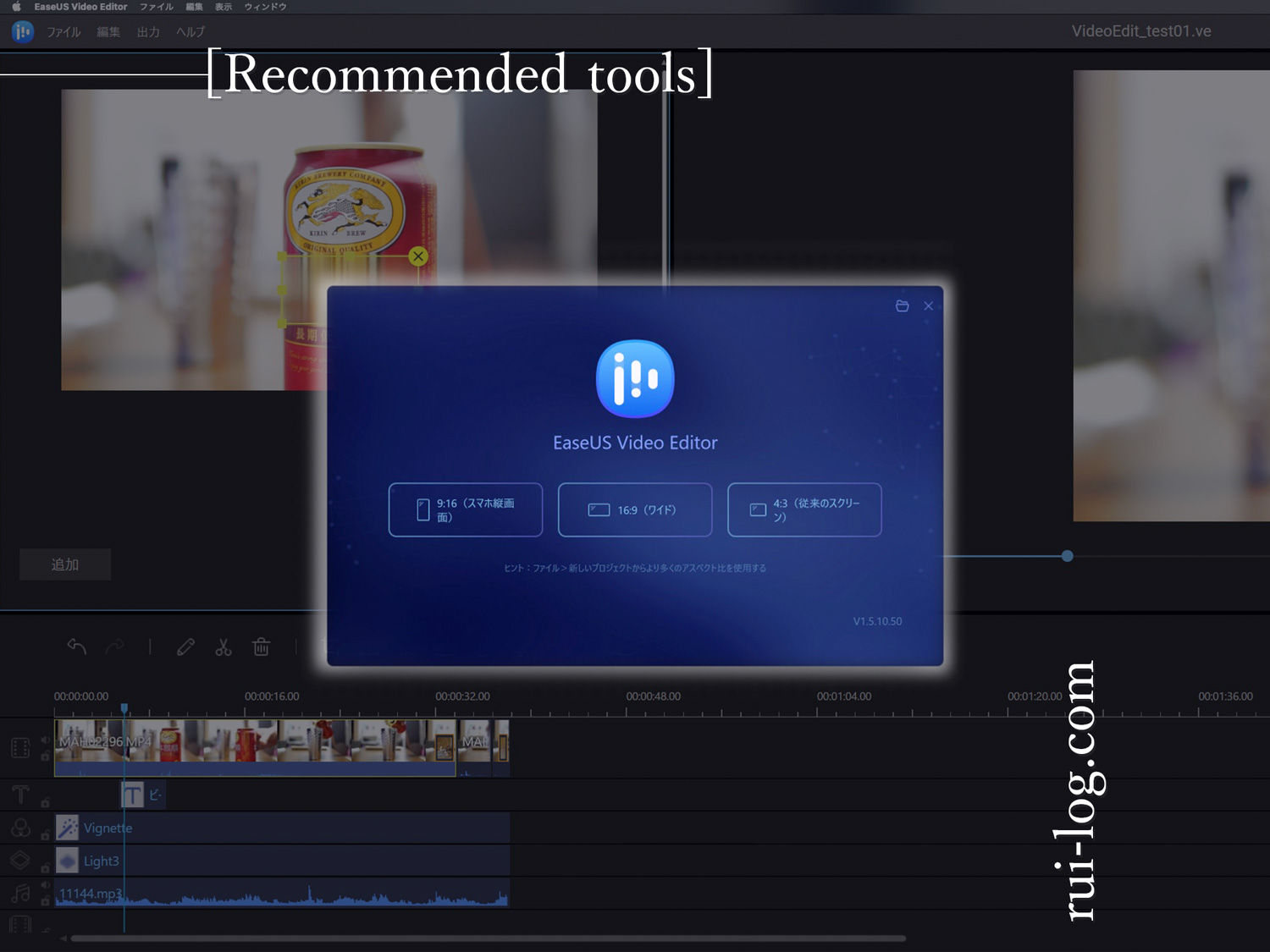Click the Redo arrow in the timeline toolbar
The width and height of the screenshot is (1270, 952).
[x=115, y=647]
